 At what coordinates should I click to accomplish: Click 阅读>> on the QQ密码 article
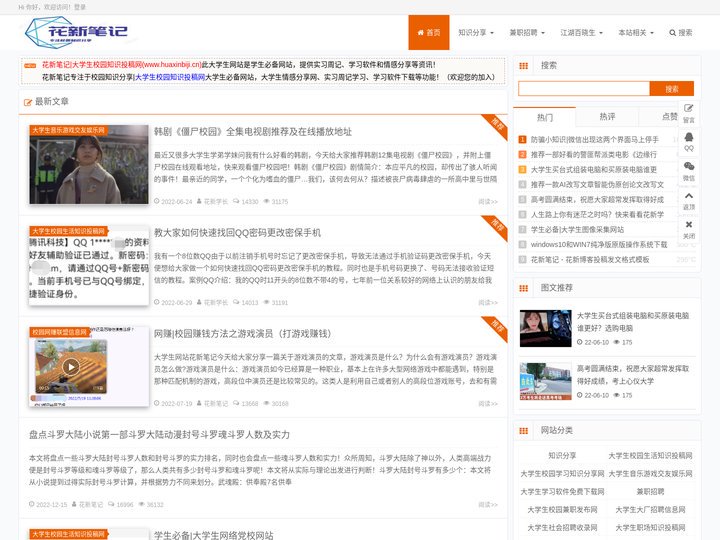click(x=488, y=303)
